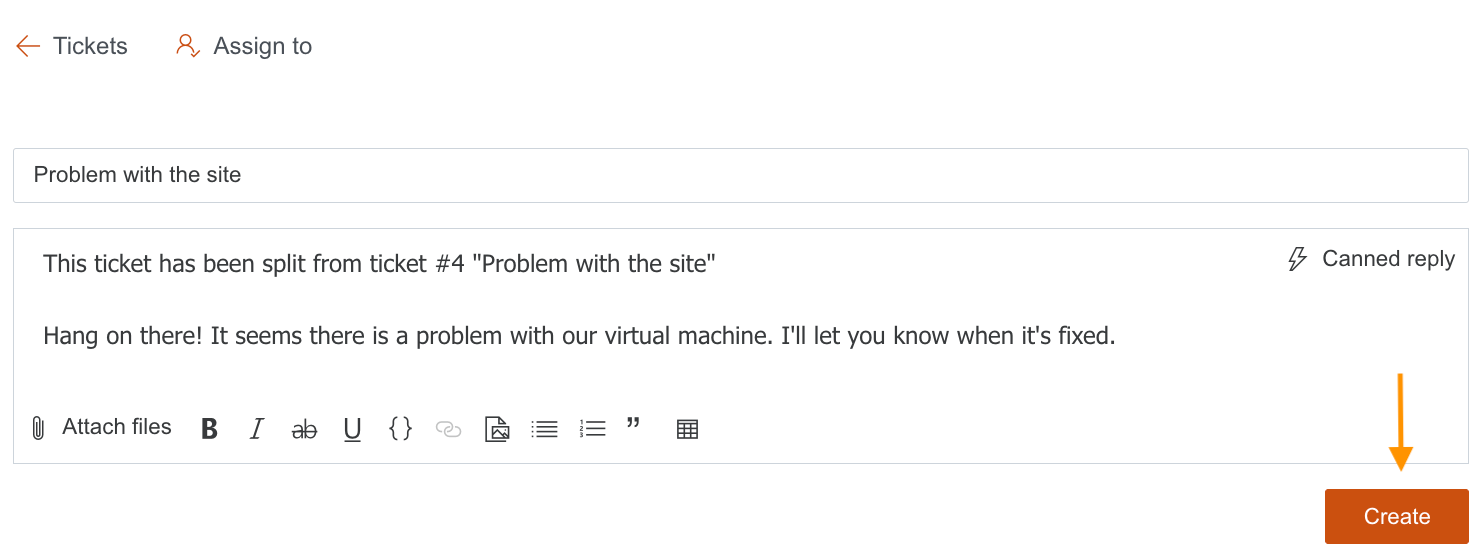Viewport: 1481px width, 559px height.
Task: Insert a block quote
Action: pyautogui.click(x=633, y=425)
